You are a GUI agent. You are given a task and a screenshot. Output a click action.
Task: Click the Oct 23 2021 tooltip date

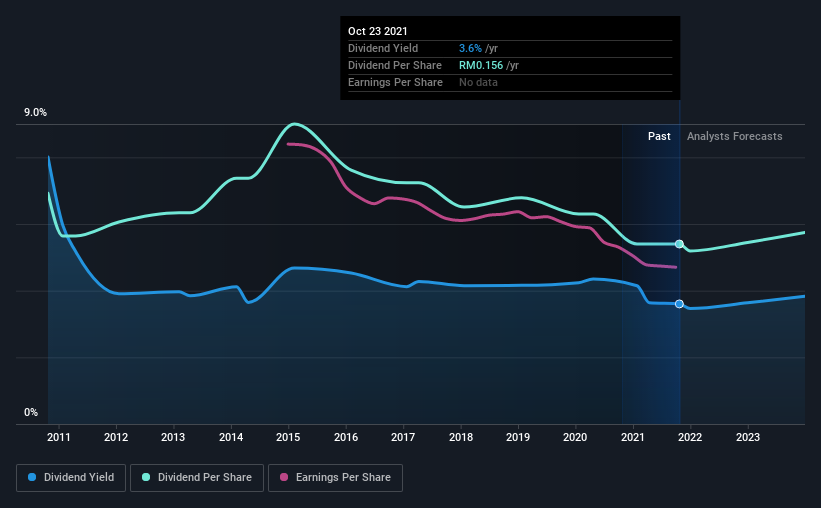378,31
